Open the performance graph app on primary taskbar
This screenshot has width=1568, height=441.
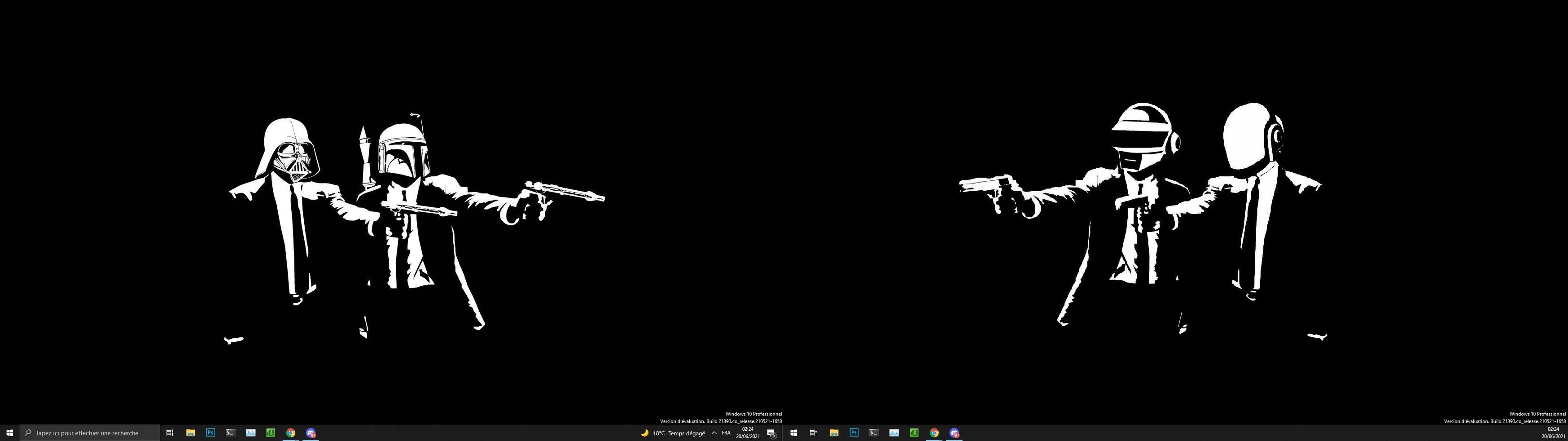[250, 433]
